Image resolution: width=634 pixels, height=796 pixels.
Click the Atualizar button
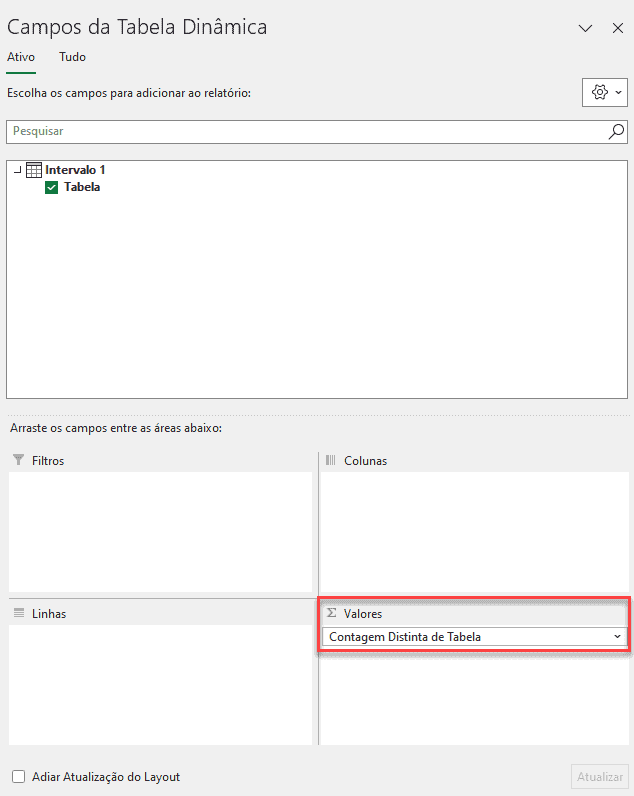click(599, 777)
